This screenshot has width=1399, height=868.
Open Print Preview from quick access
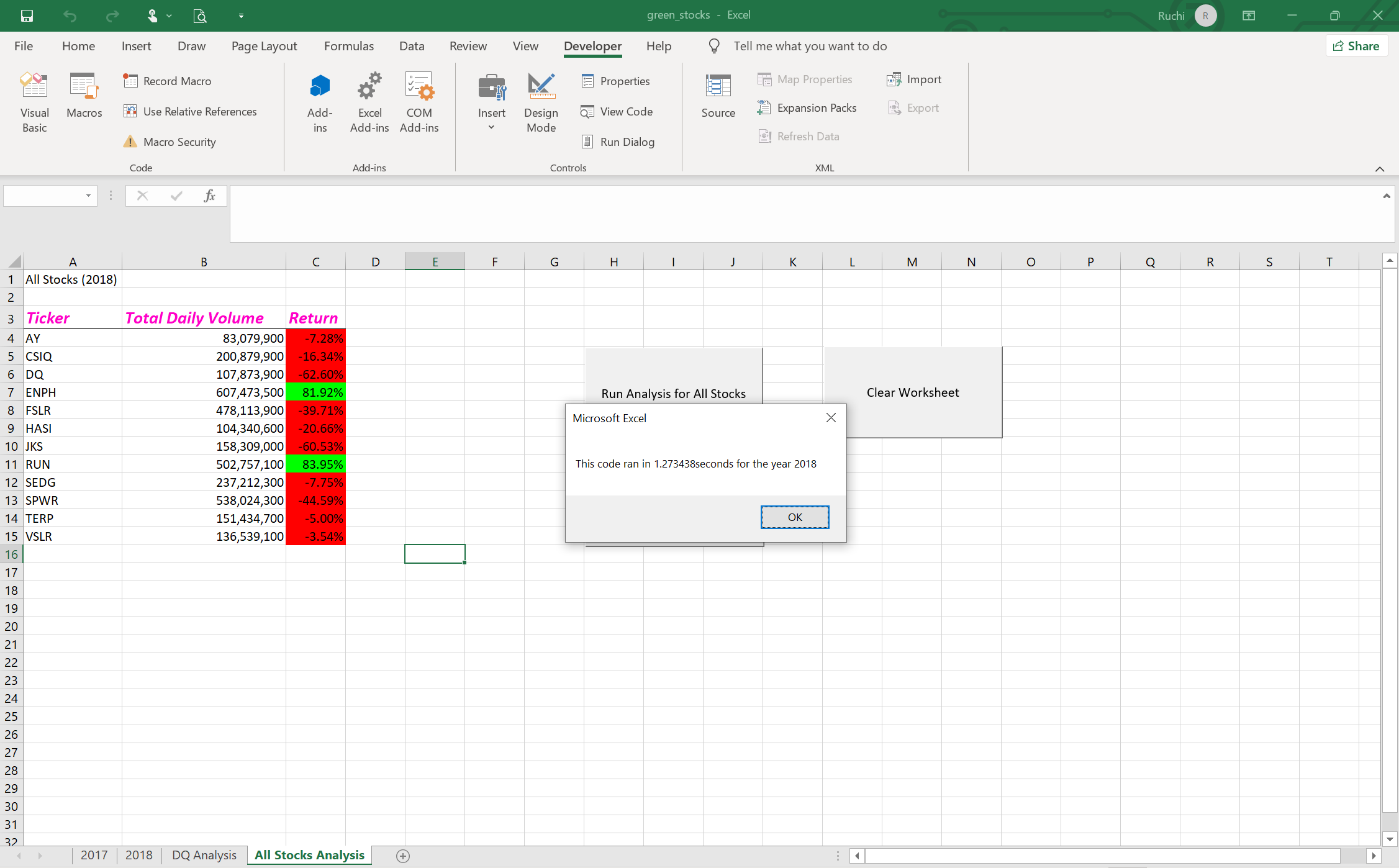200,16
